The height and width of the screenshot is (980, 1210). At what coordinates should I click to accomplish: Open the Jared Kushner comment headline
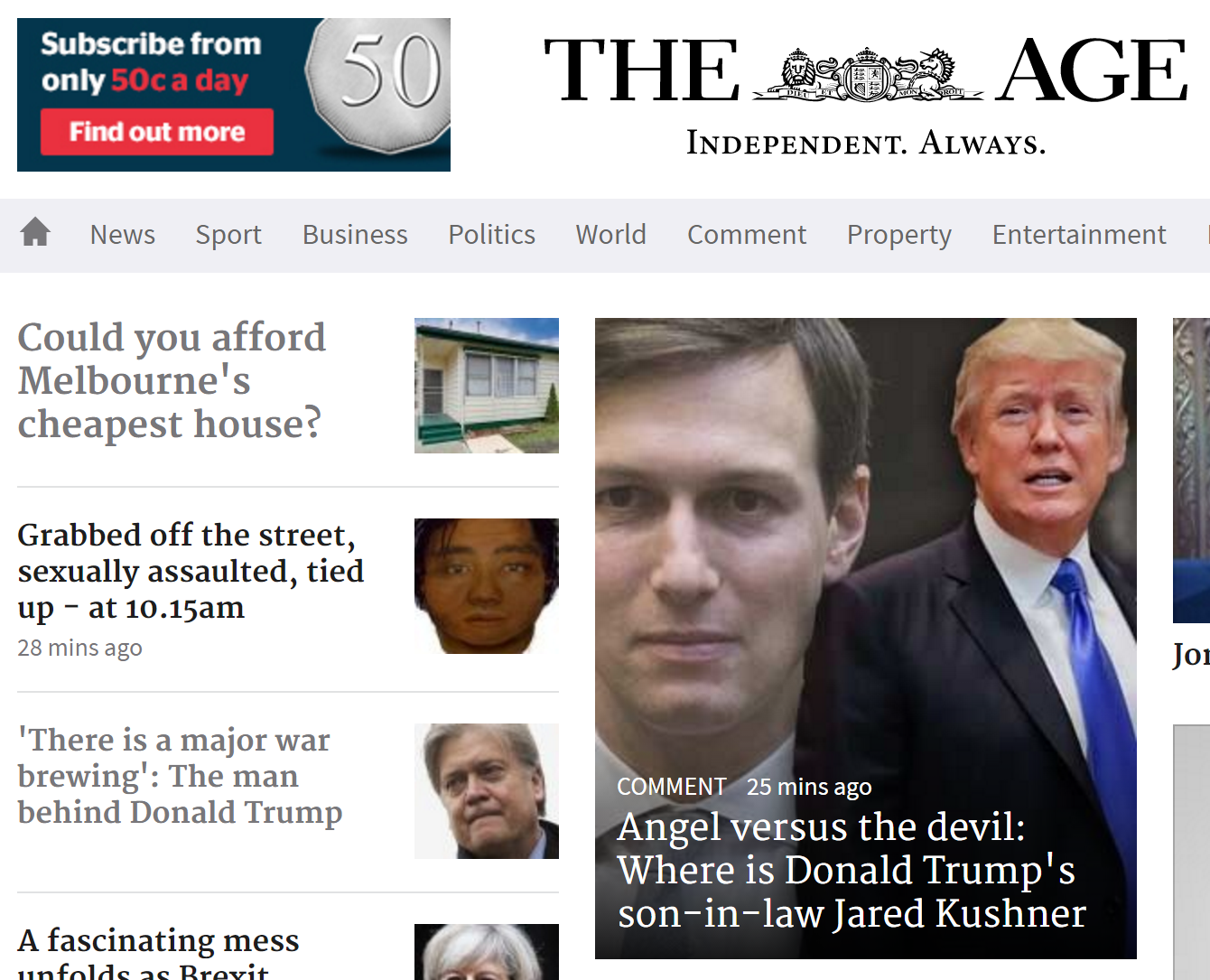point(852,870)
